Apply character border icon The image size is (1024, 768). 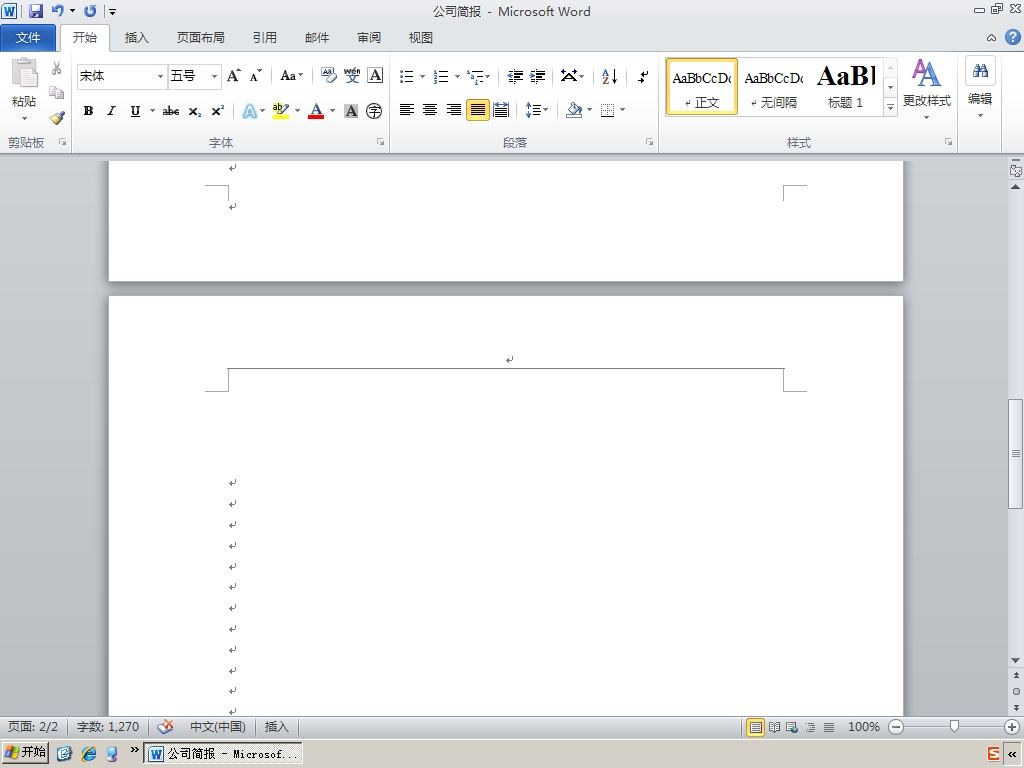click(375, 76)
